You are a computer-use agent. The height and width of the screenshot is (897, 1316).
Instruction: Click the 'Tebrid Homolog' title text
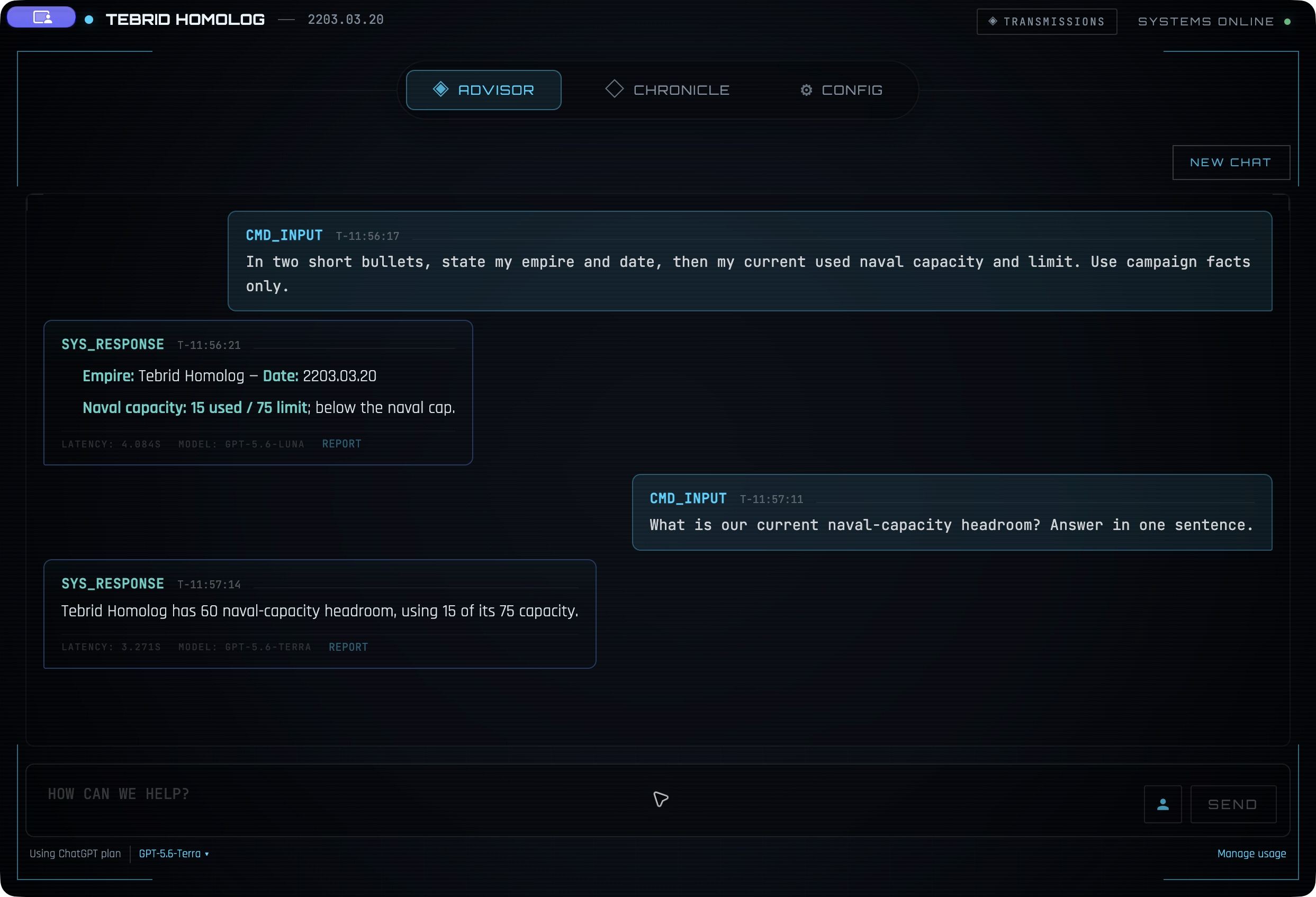[x=185, y=20]
